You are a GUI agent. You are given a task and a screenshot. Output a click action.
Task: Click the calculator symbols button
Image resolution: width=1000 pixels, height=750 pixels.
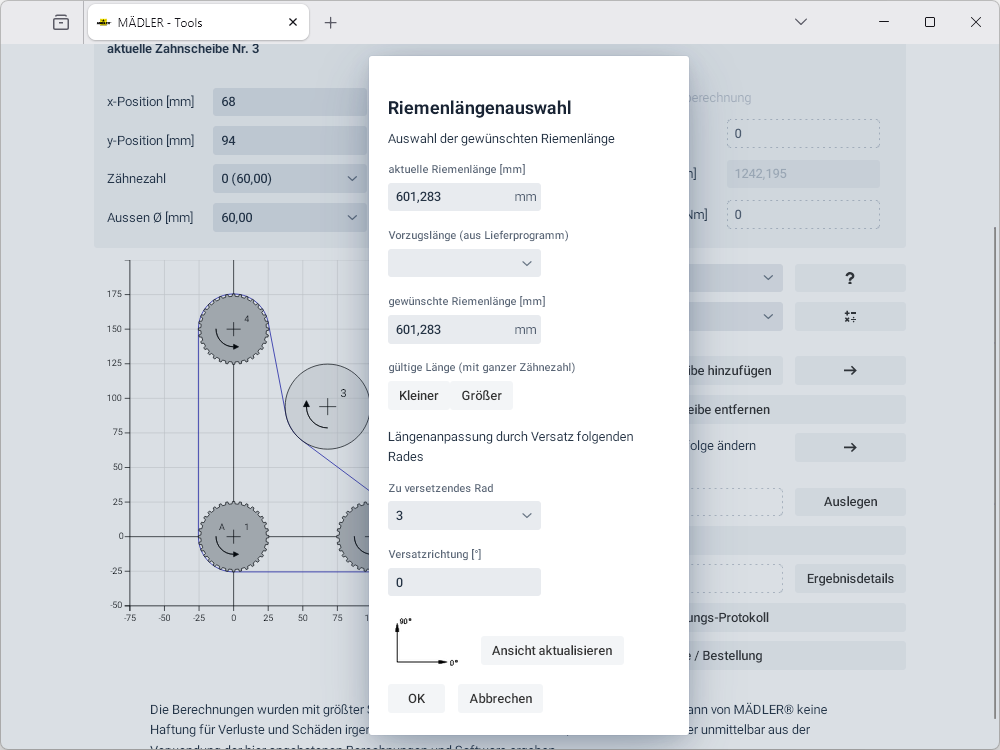click(x=849, y=316)
